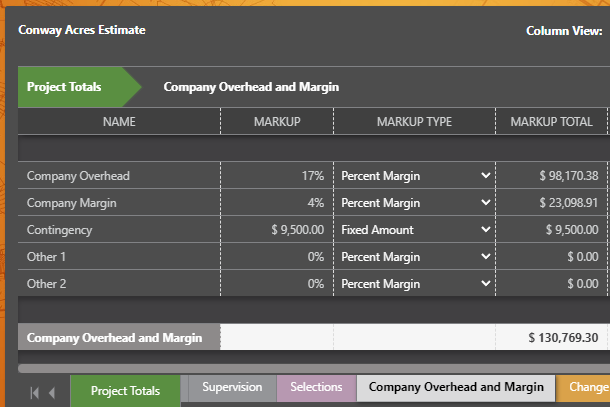Jump to first sheet tab arrow
Viewport: 610px width, 407px height.
[35, 392]
